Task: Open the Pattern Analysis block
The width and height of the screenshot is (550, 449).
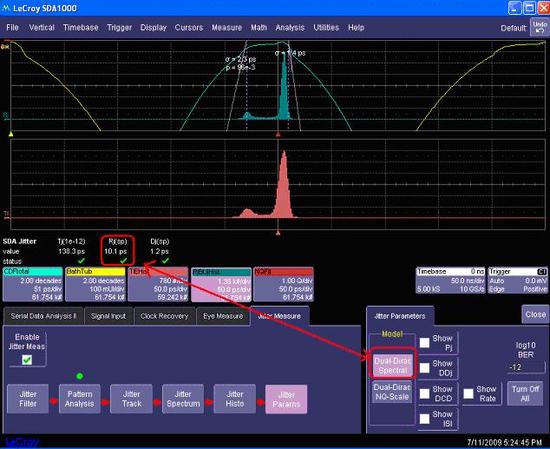Action: click(x=80, y=399)
